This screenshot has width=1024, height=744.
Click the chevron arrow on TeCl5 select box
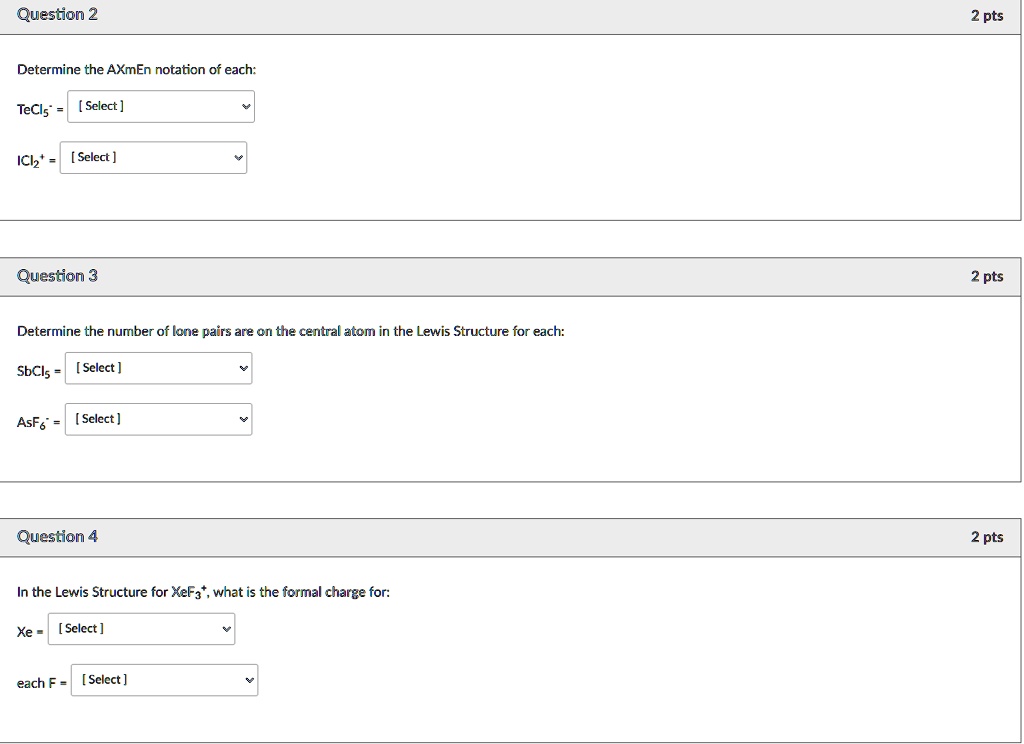point(246,106)
